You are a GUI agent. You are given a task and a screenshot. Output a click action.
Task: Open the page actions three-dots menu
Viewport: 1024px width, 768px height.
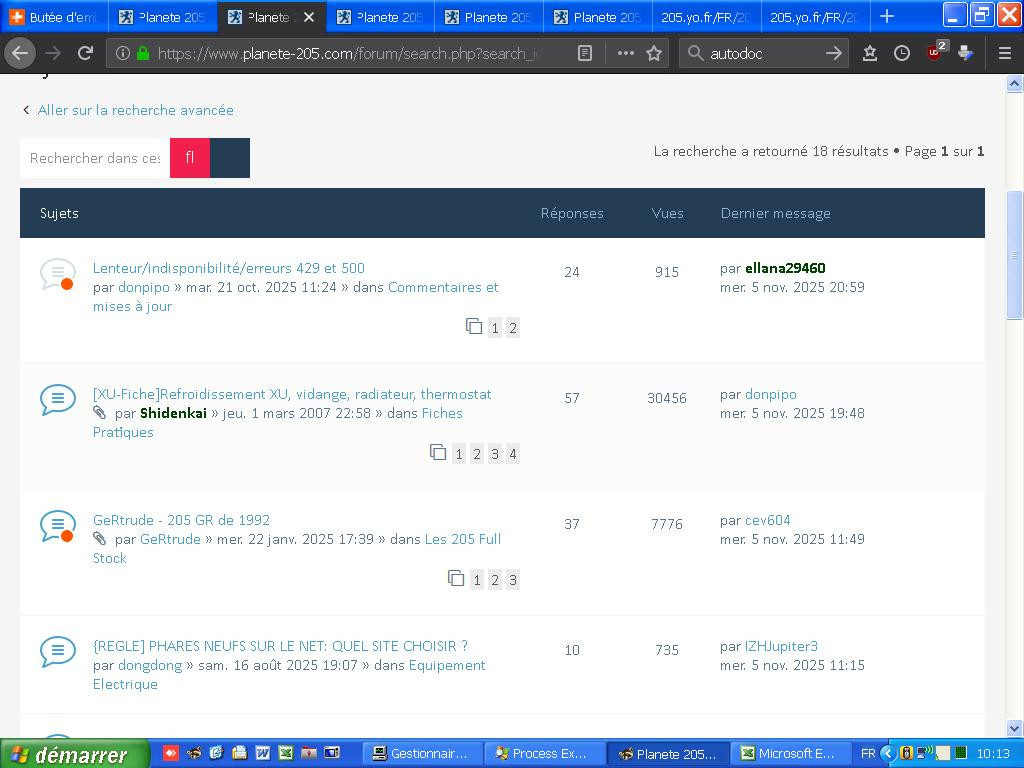626,53
